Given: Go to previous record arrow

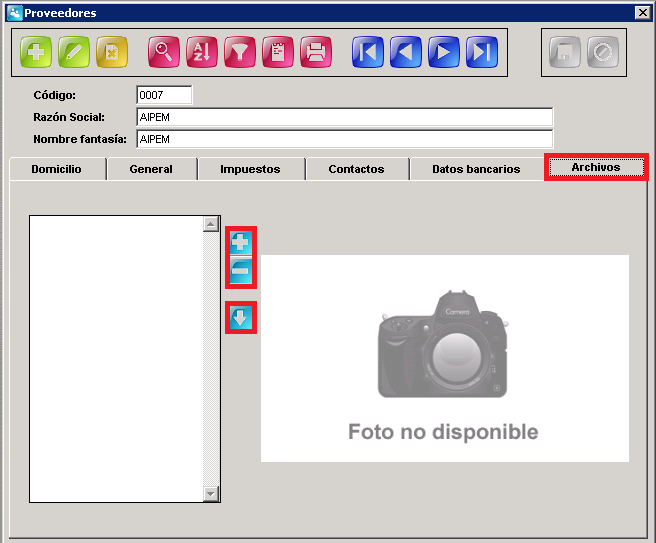Looking at the screenshot, I should pyautogui.click(x=406, y=52).
